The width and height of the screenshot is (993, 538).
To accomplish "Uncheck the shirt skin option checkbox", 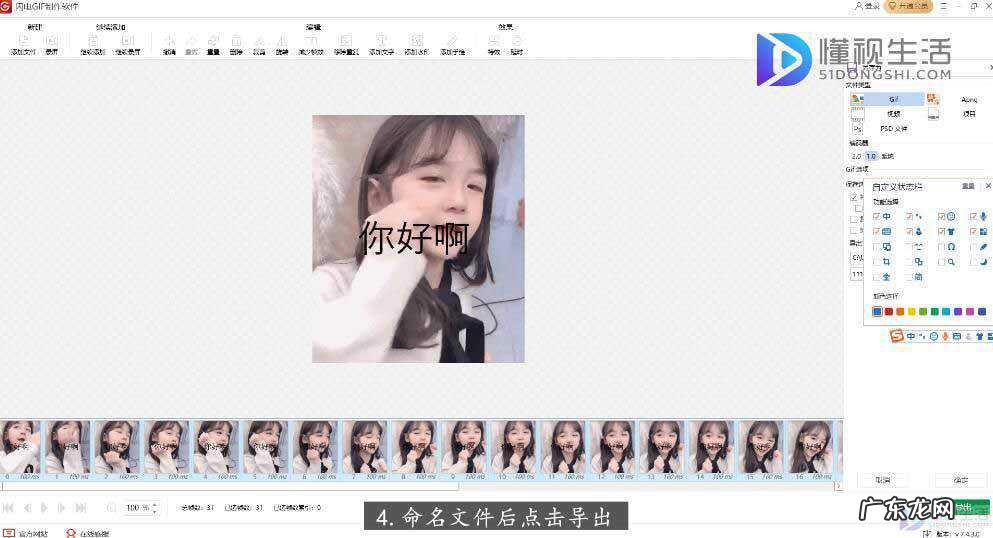I will click(942, 232).
